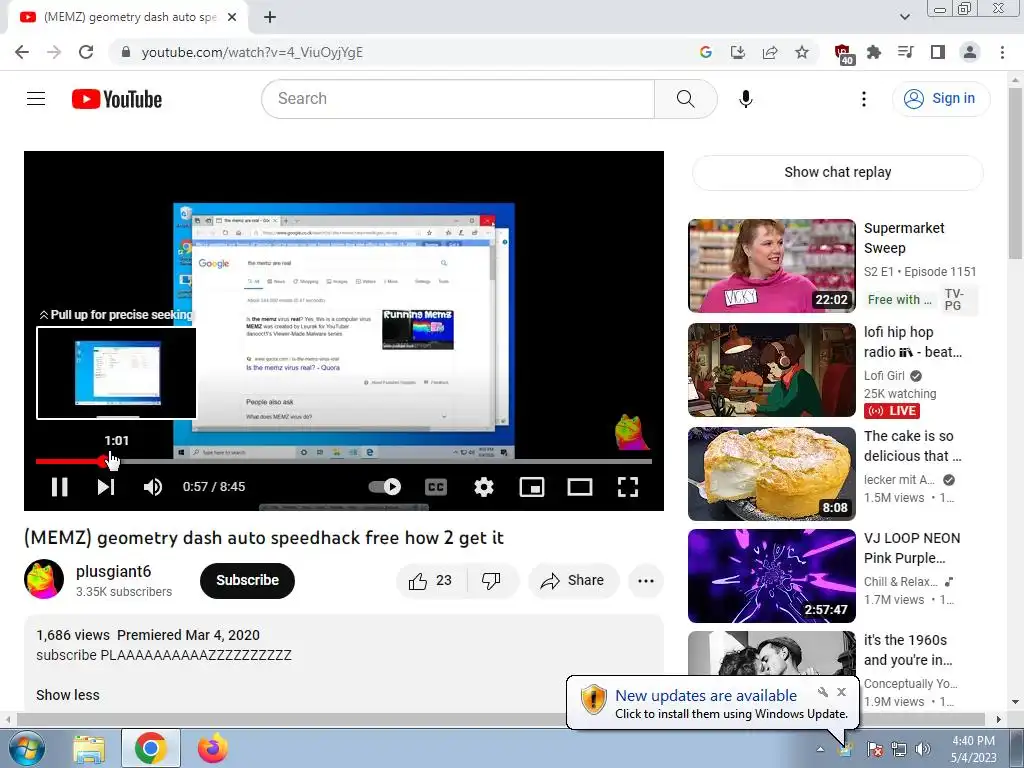Viewport: 1024px width, 768px height.
Task: Select the MEMZ geometry dash tab
Action: [x=129, y=17]
